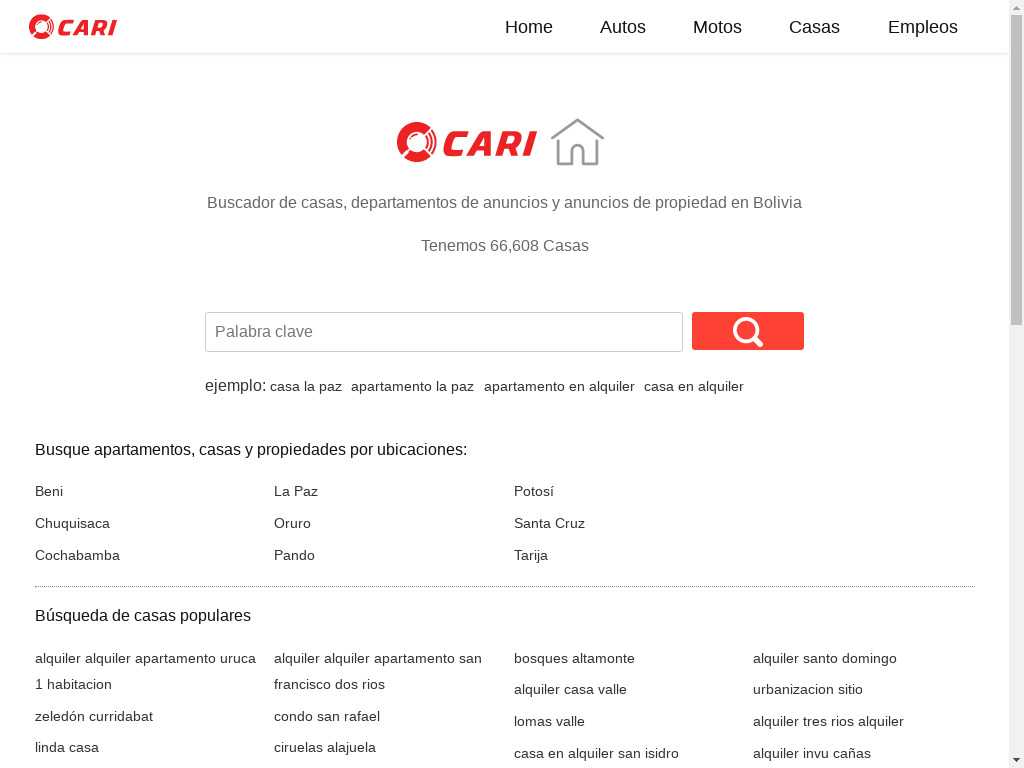Open the Tarija location link
The image size is (1024, 768).
pyautogui.click(x=531, y=555)
